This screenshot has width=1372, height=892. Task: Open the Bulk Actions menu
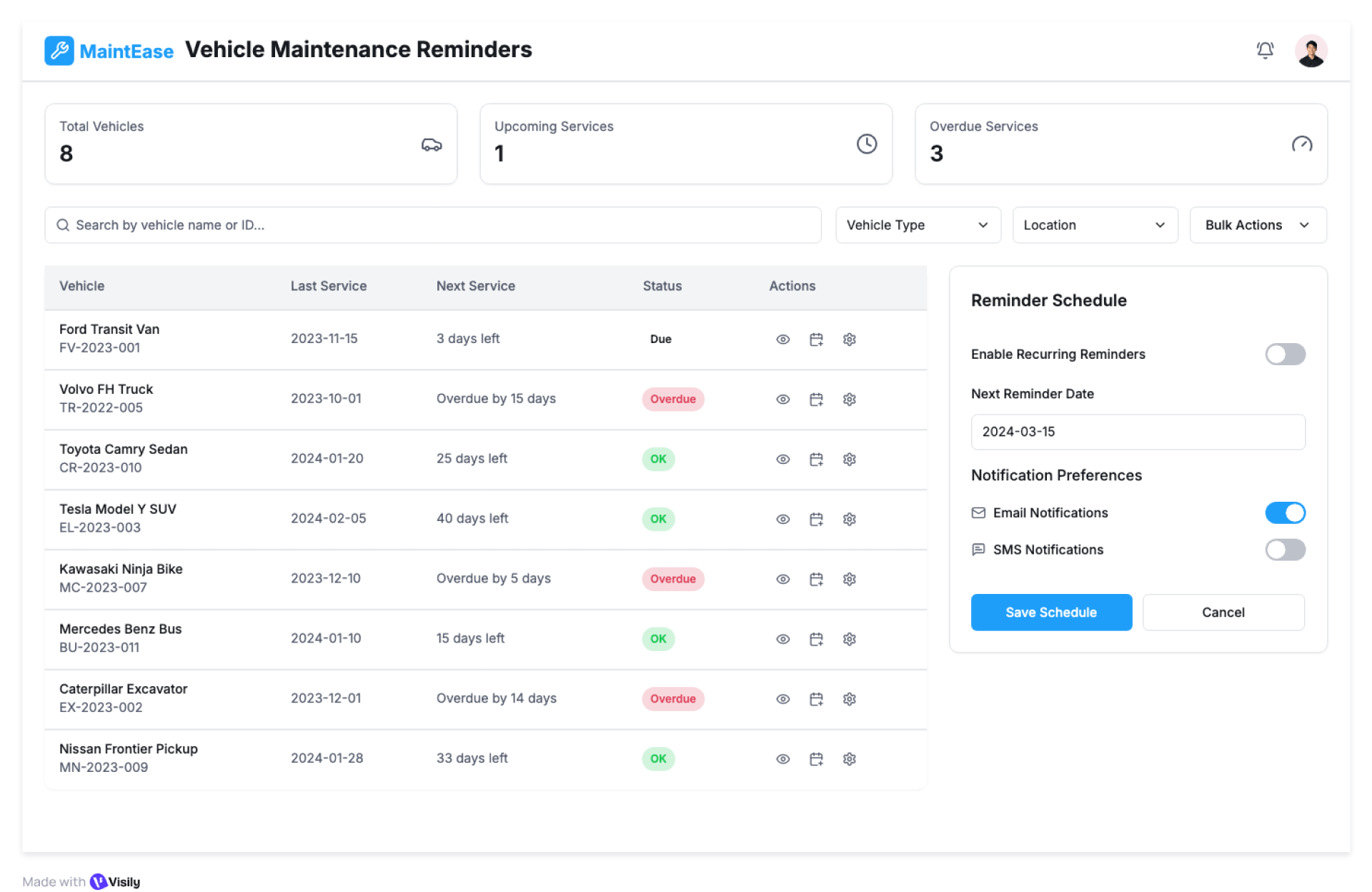pyautogui.click(x=1257, y=225)
